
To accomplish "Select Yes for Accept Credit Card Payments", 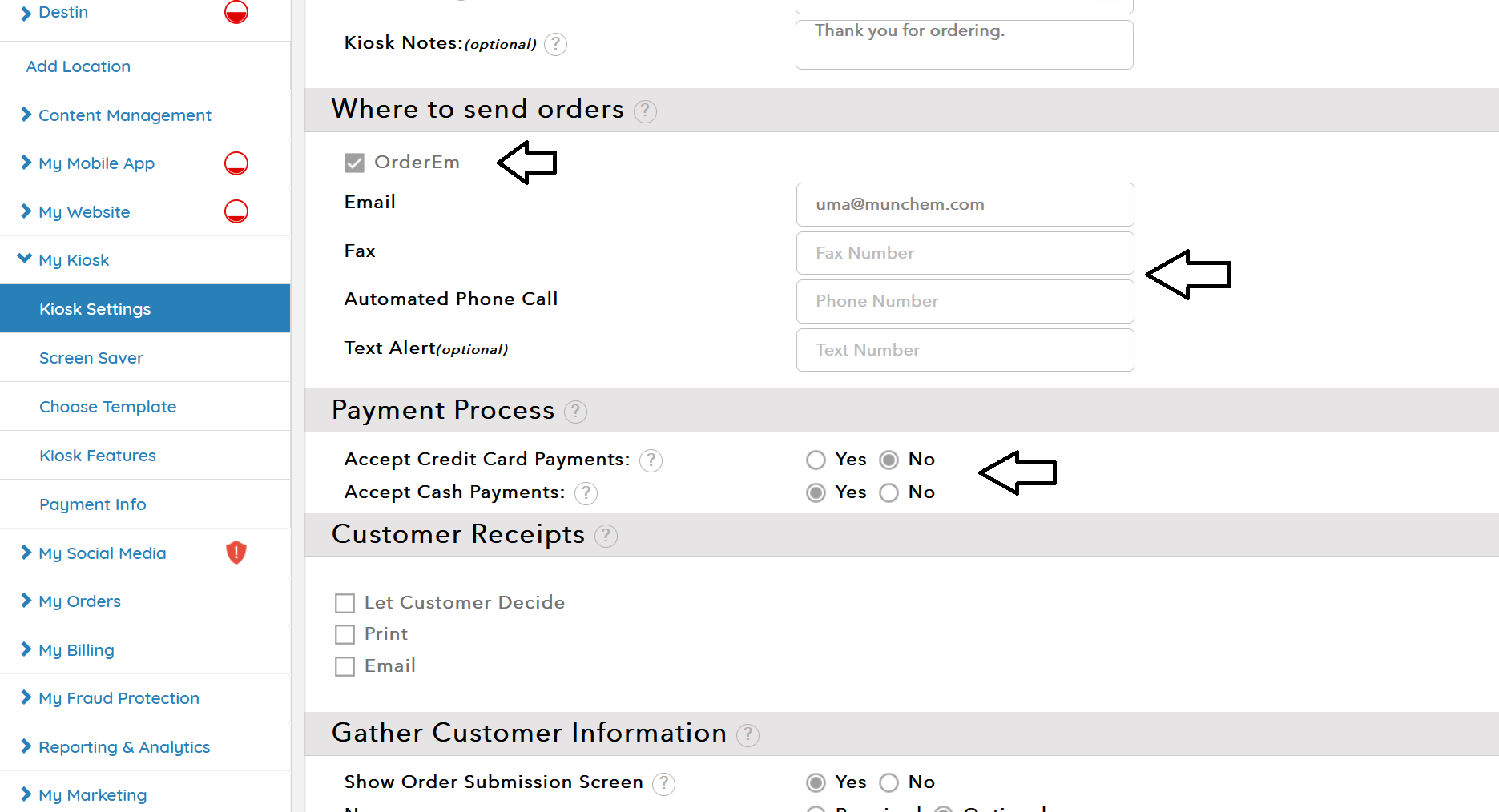I will [x=816, y=460].
